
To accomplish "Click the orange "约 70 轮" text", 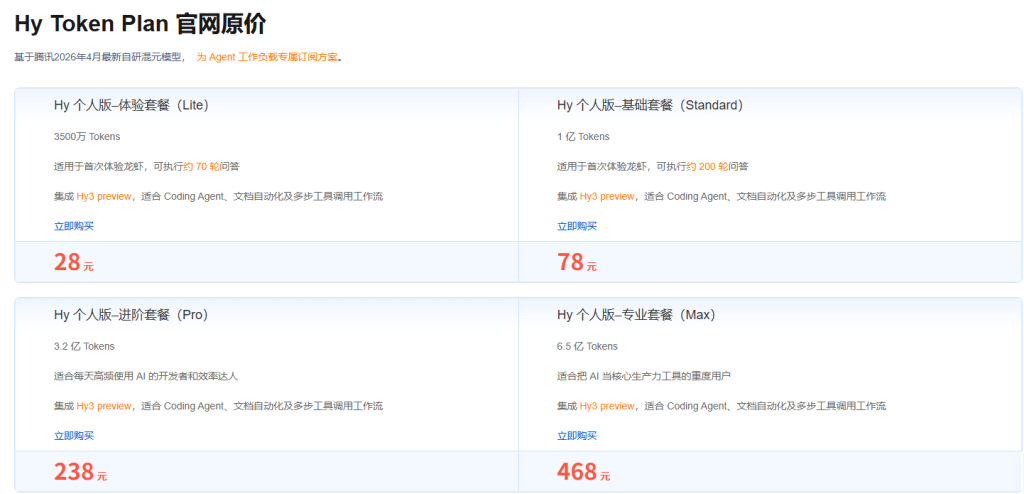I will pyautogui.click(x=201, y=167).
